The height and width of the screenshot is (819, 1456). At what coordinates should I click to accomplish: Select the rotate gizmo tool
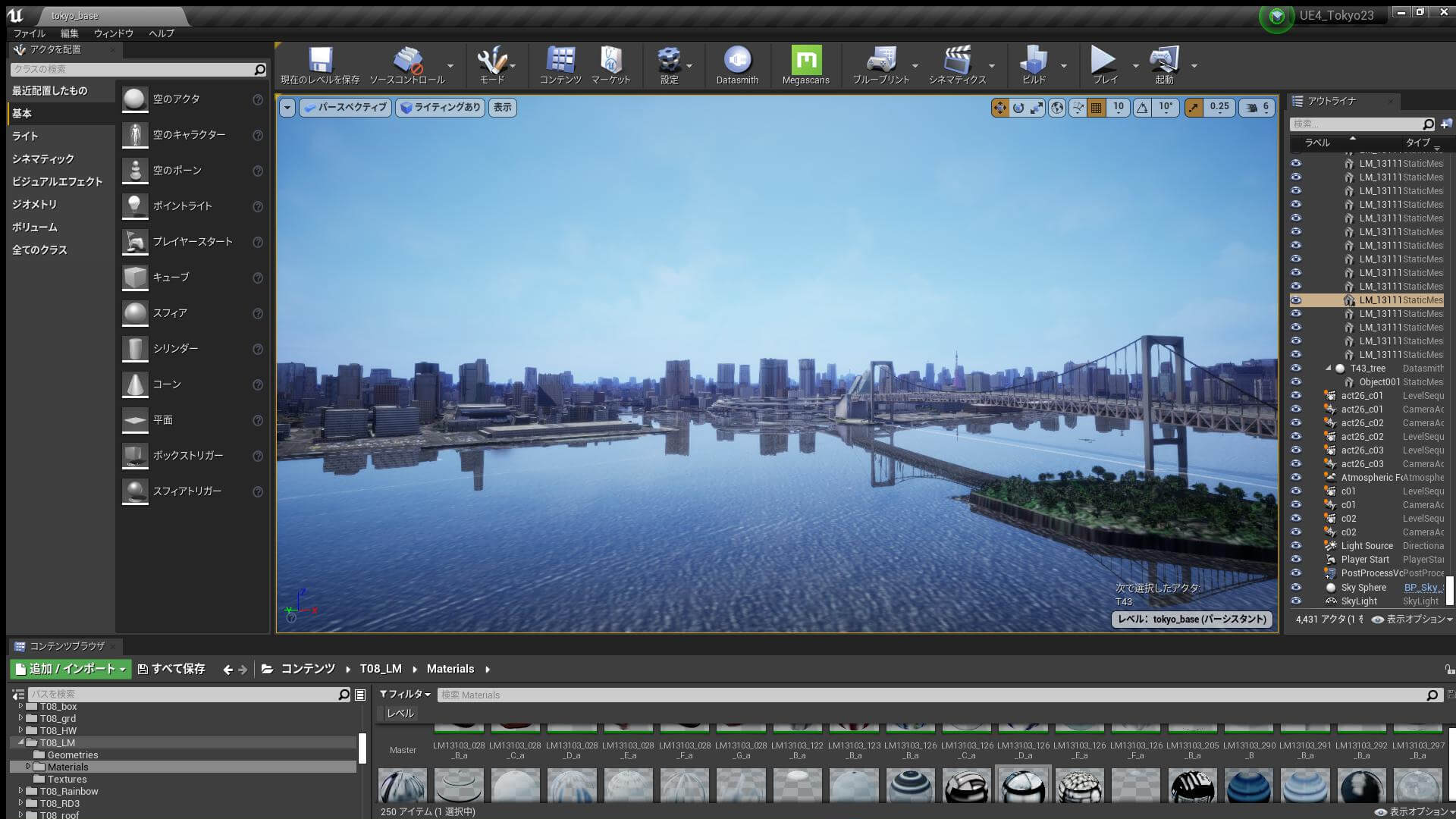(x=1018, y=108)
